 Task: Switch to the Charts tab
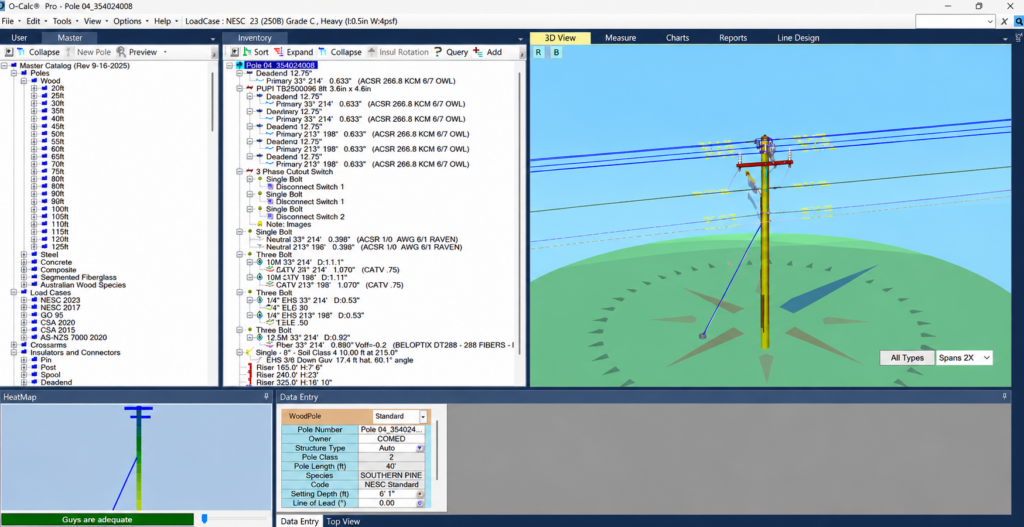(677, 38)
